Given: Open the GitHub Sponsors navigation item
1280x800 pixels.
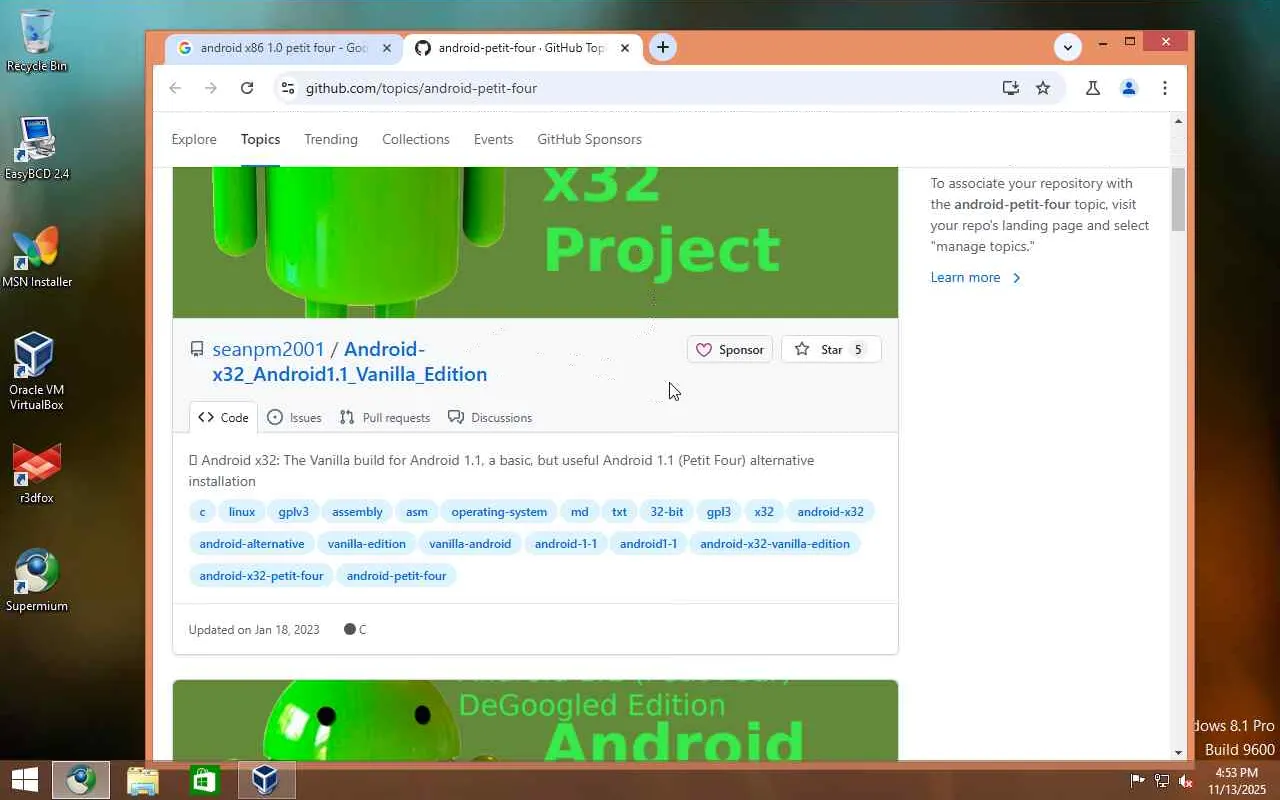Looking at the screenshot, I should pyautogui.click(x=589, y=139).
